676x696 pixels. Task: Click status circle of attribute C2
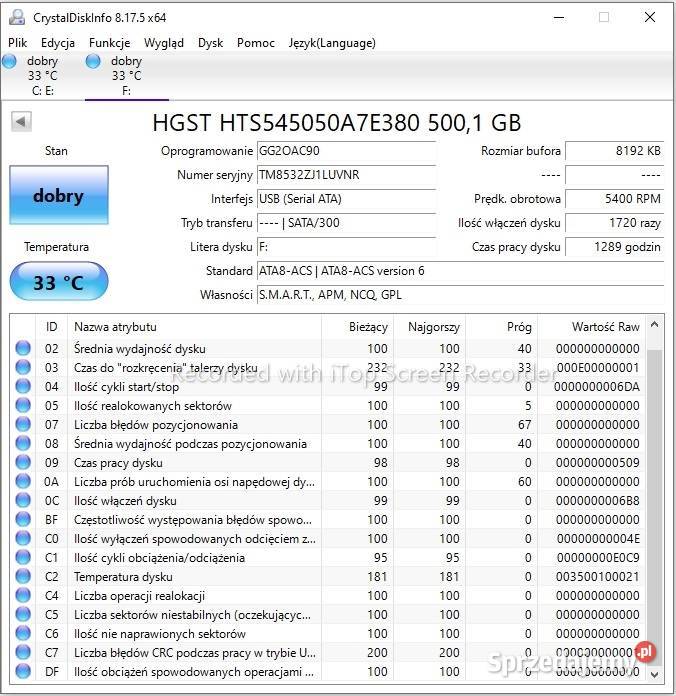coord(23,577)
